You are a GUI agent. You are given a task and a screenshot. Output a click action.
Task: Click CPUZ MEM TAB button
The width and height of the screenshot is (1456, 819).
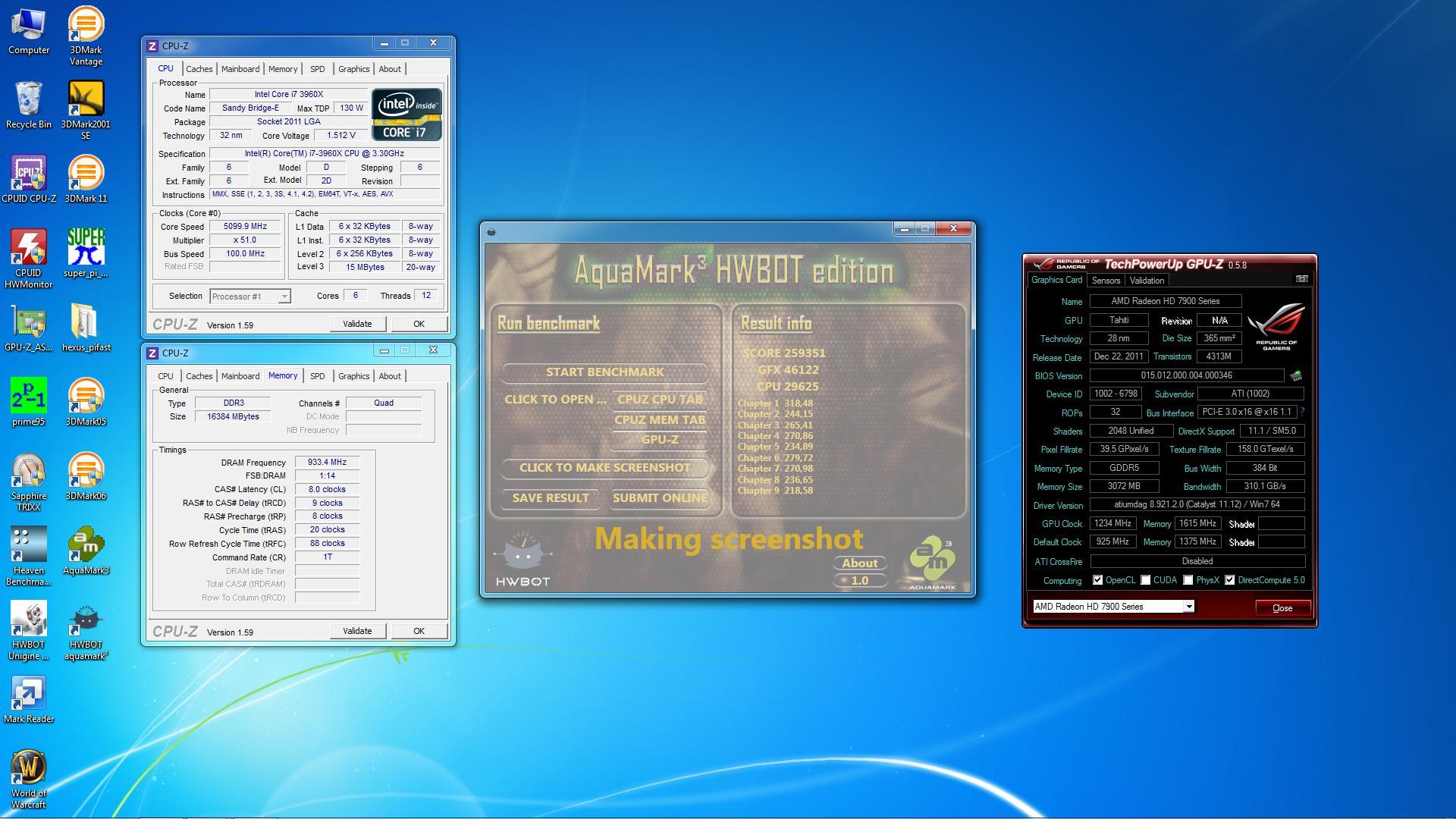660,420
